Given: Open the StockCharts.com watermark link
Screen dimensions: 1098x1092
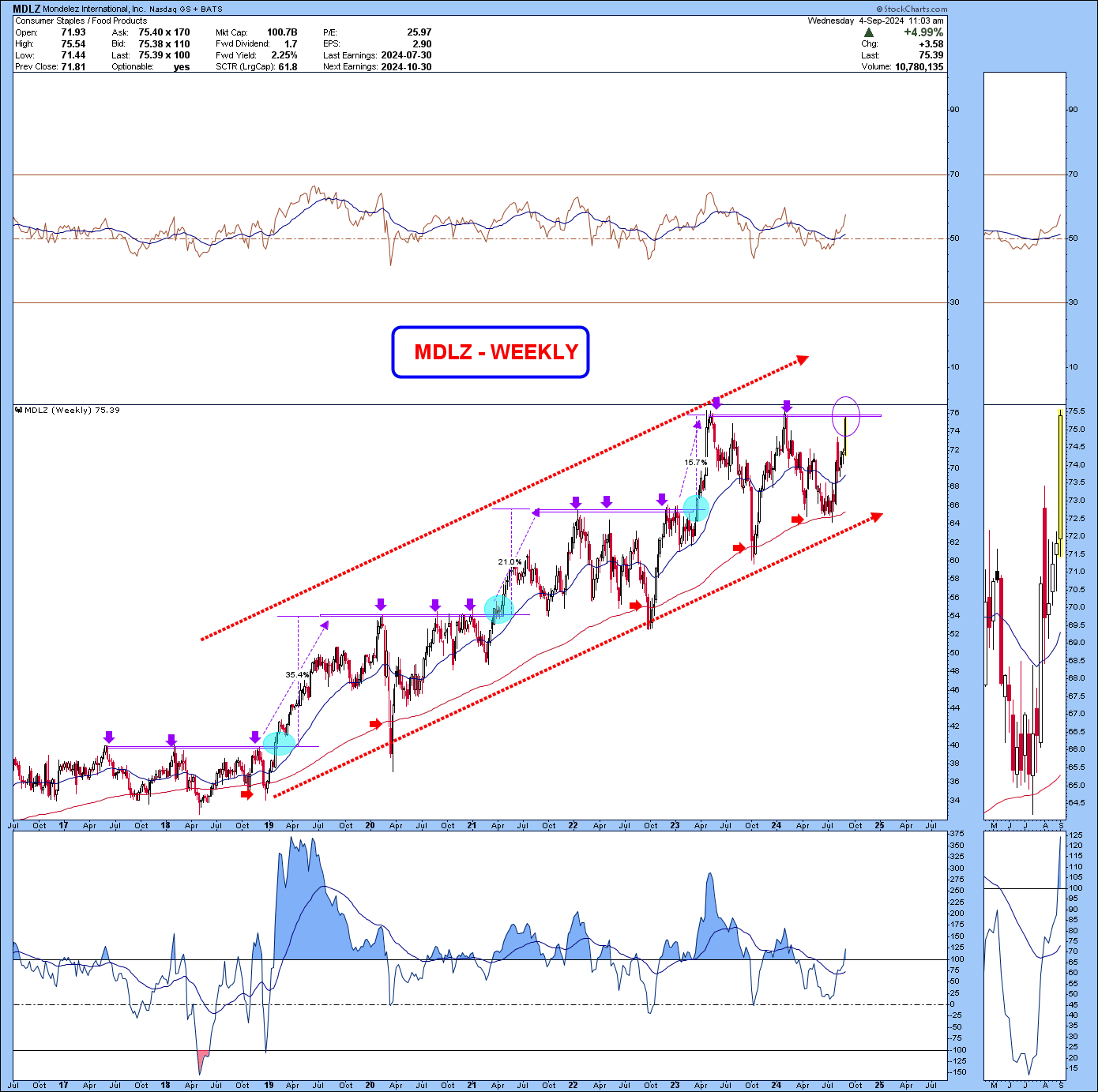Looking at the screenshot, I should (911, 9).
